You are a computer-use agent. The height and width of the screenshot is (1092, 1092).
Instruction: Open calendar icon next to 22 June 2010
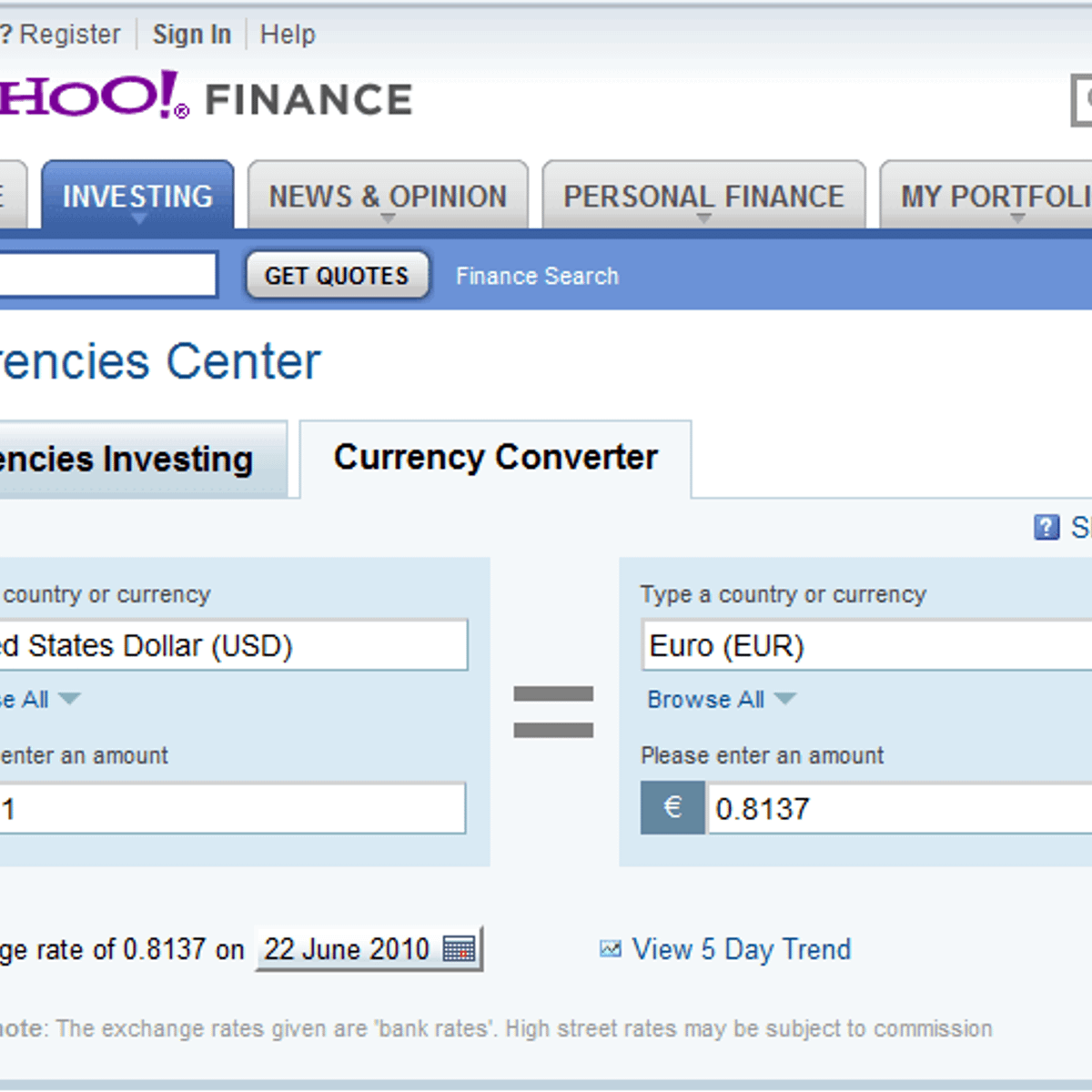point(460,949)
